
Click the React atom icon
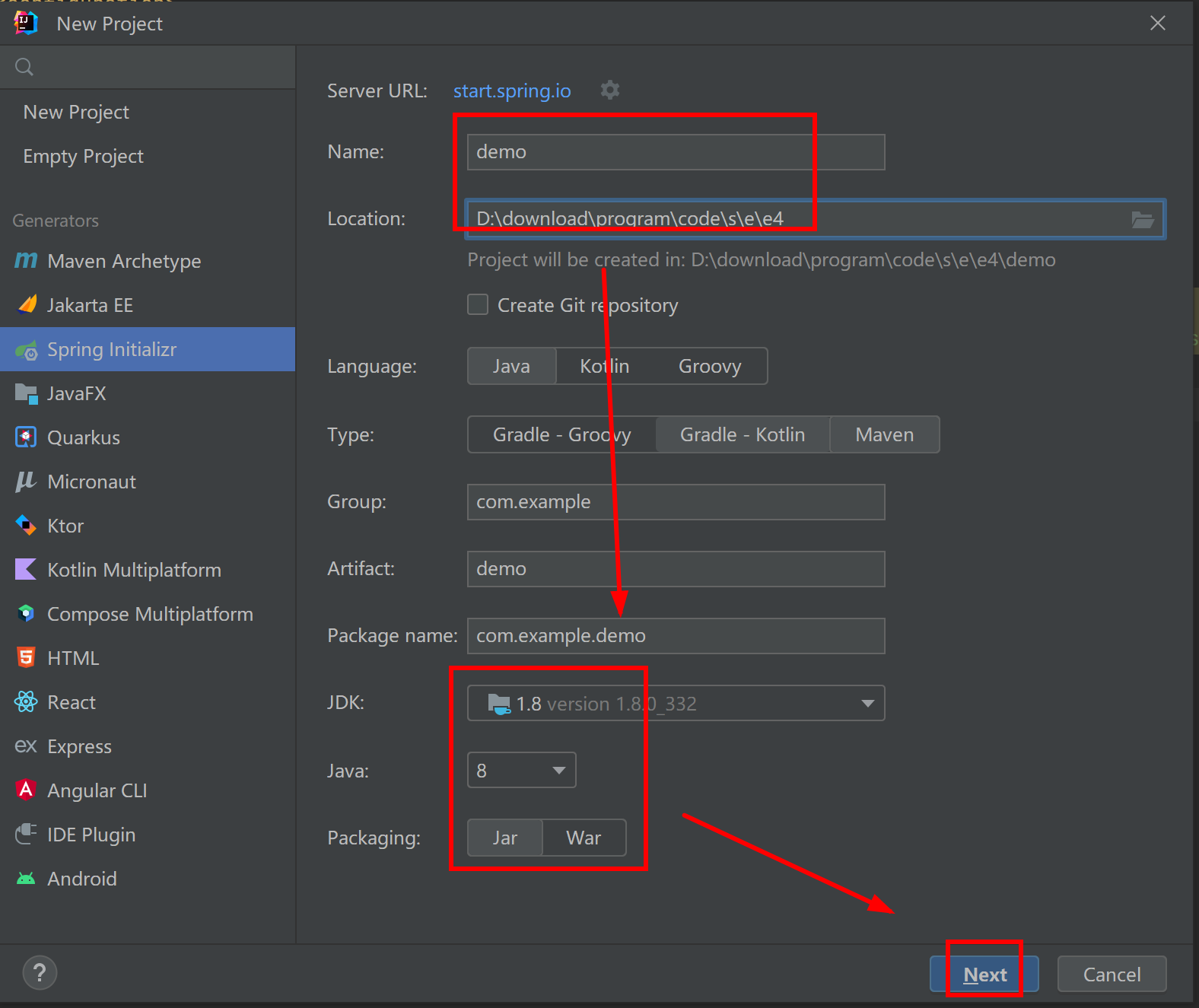(x=26, y=701)
